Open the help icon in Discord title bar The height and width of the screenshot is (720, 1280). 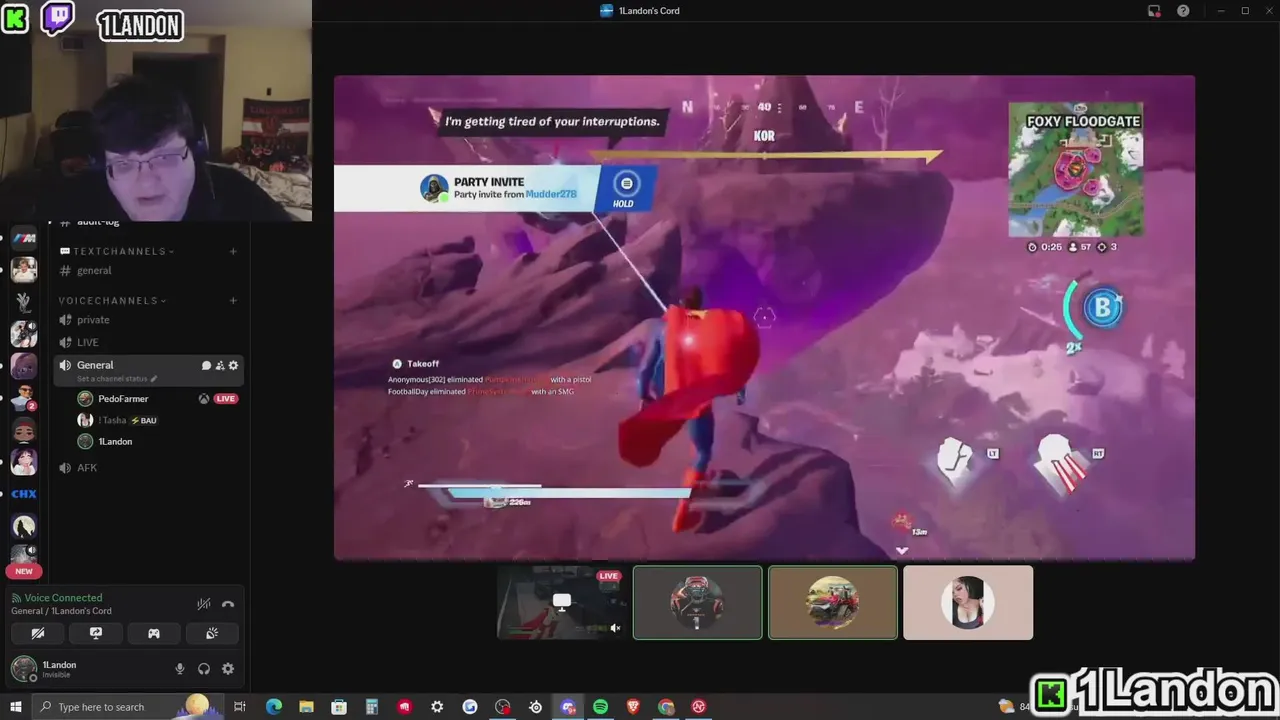[x=1183, y=11]
